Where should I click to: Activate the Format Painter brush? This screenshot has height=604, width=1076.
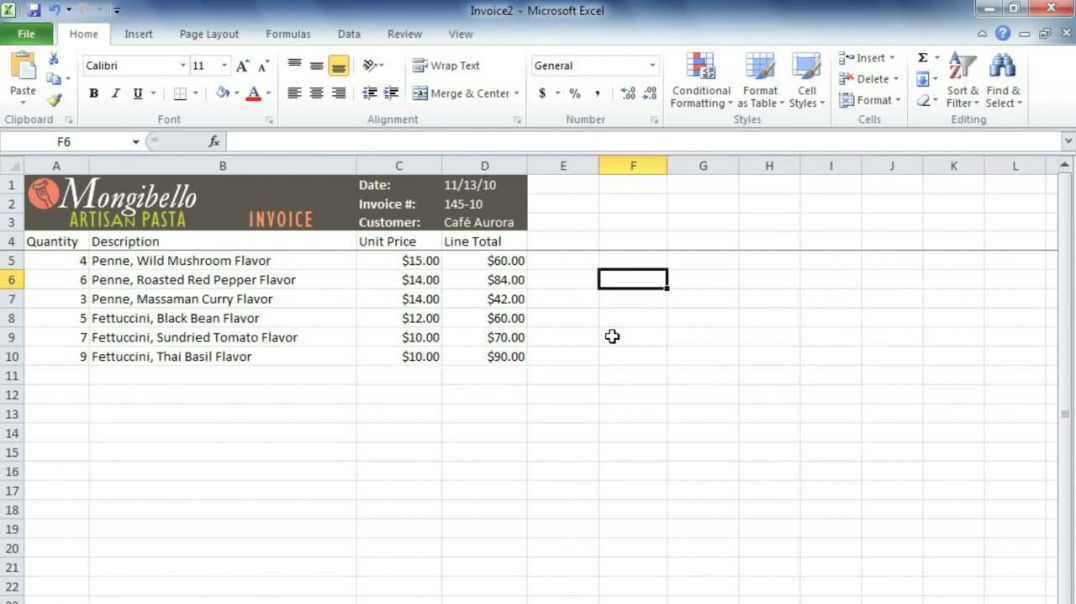[54, 100]
